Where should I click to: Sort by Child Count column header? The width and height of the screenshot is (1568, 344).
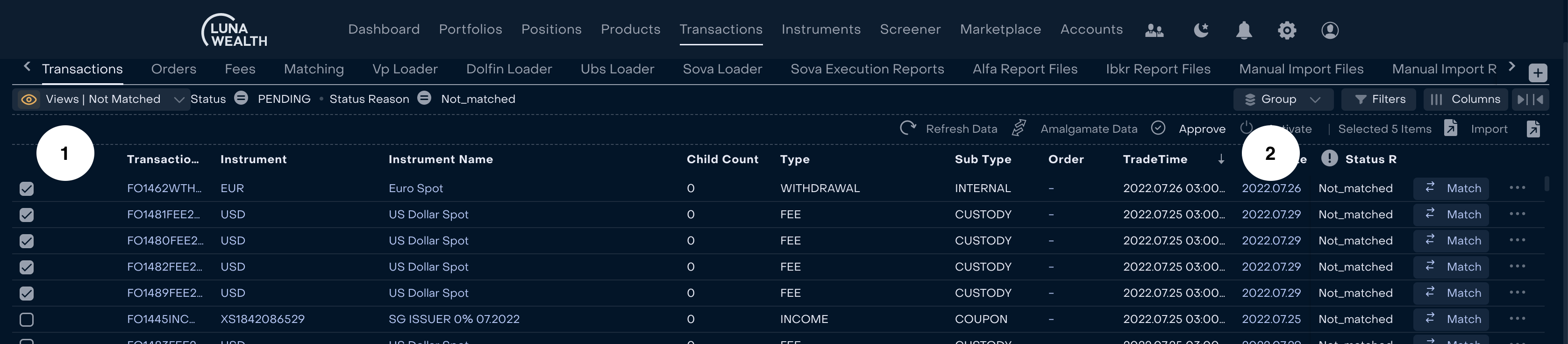(722, 159)
